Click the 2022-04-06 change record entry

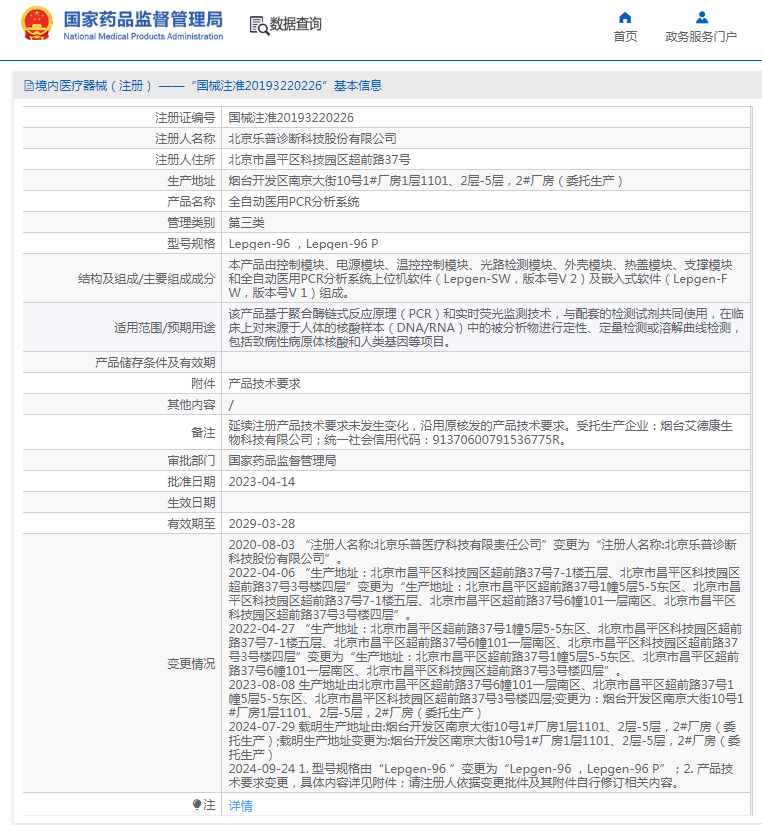tap(485, 594)
